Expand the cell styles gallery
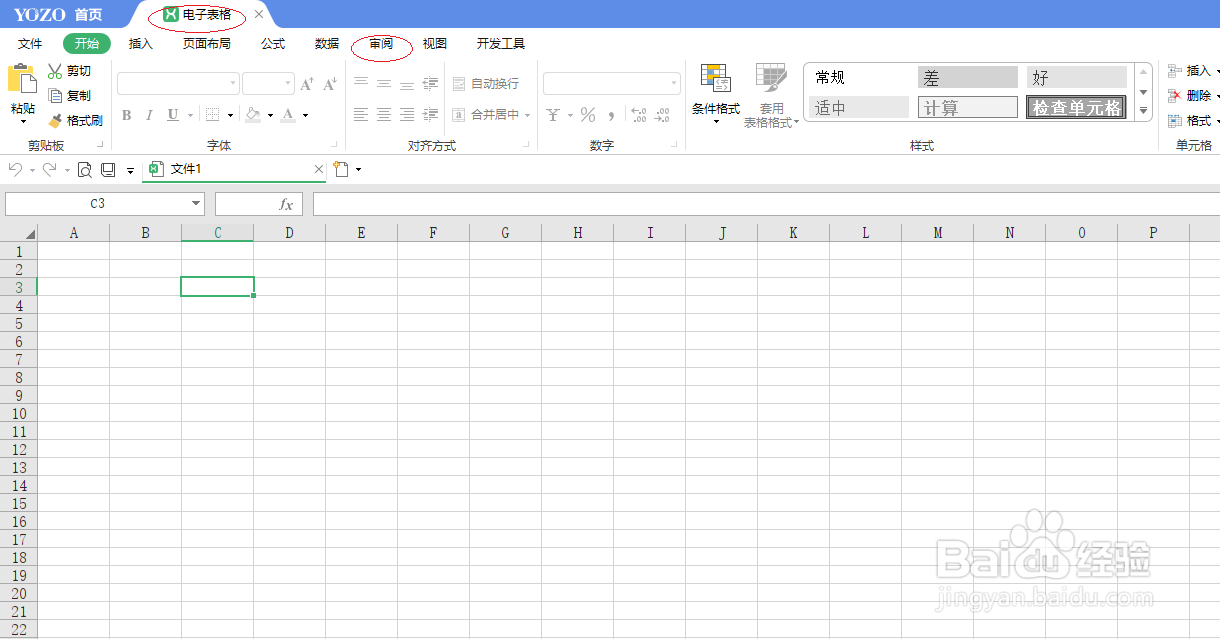The height and width of the screenshot is (639, 1220). pos(1144,111)
